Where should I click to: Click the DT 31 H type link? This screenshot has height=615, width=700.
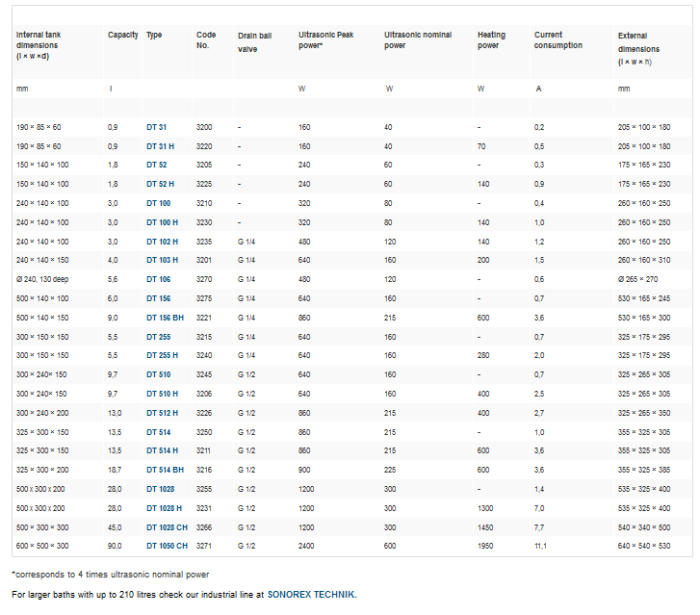click(159, 146)
